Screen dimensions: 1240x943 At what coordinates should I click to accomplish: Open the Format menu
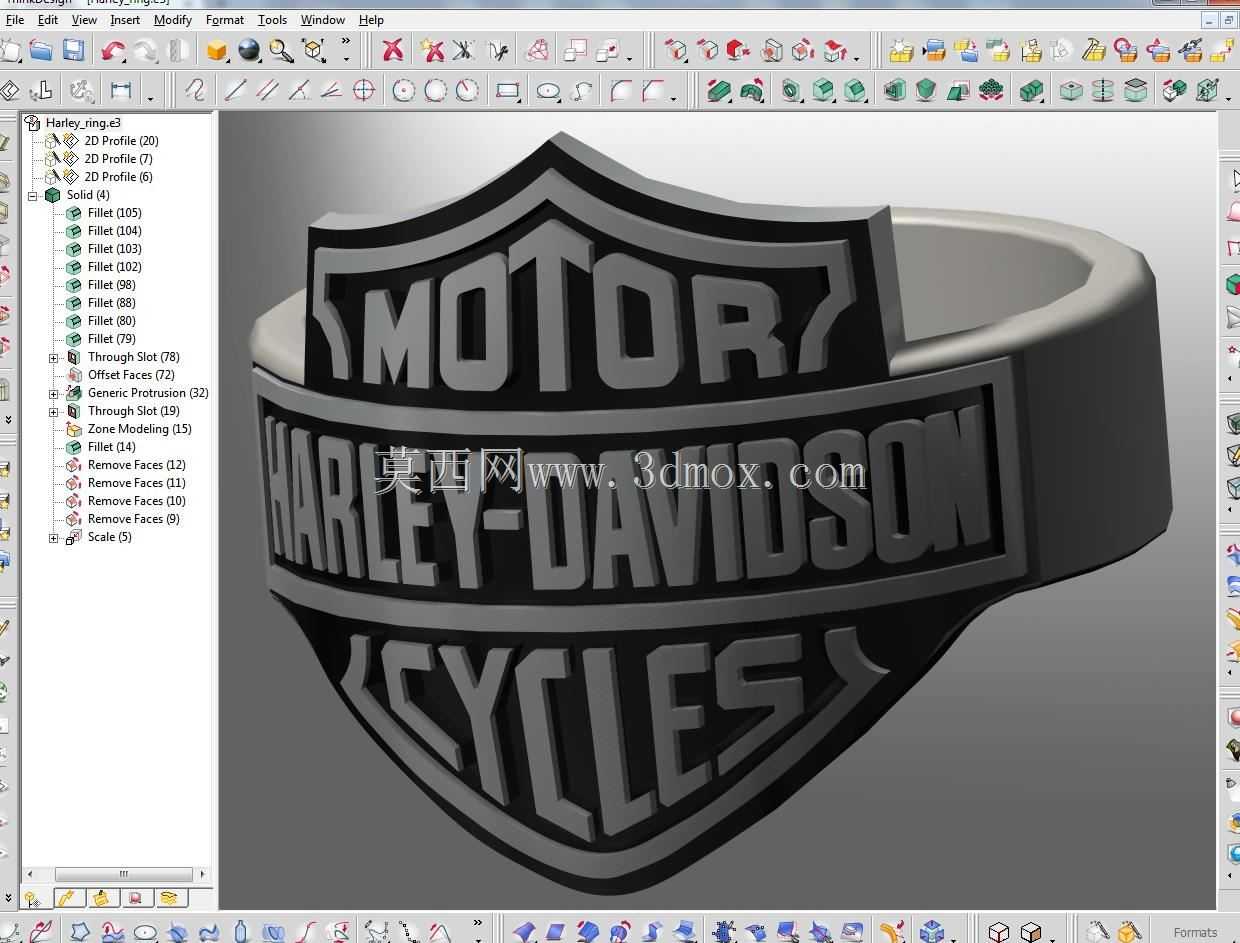225,19
